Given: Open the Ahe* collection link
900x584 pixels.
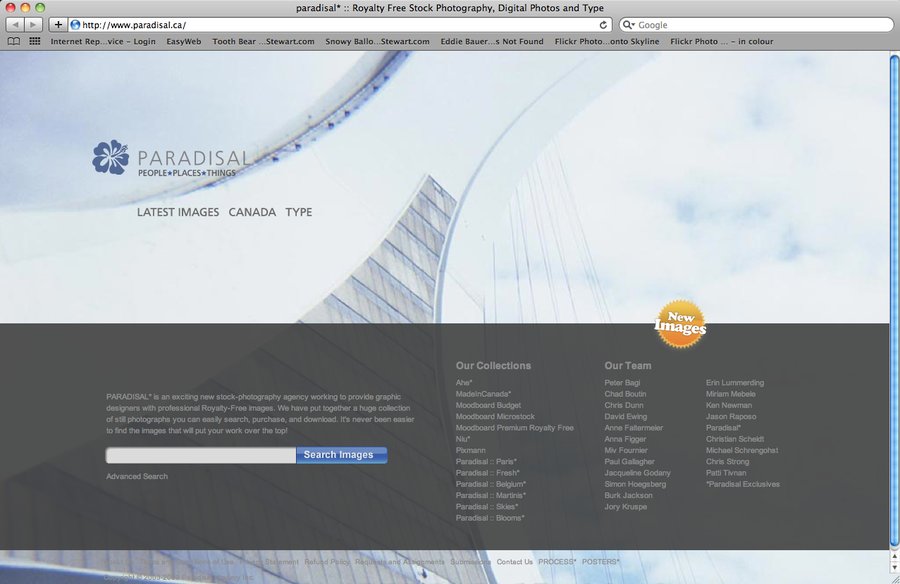Looking at the screenshot, I should click(x=464, y=382).
